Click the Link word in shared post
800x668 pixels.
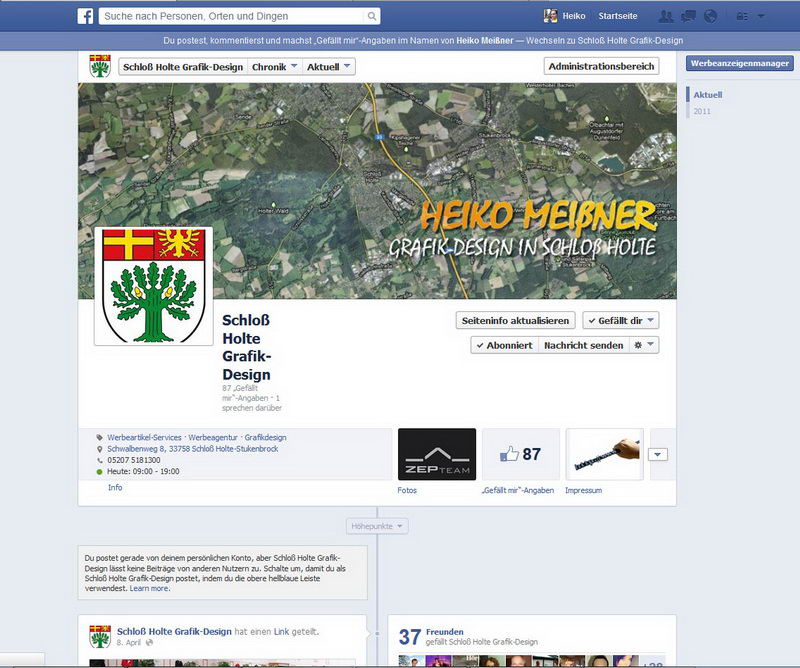click(x=281, y=632)
